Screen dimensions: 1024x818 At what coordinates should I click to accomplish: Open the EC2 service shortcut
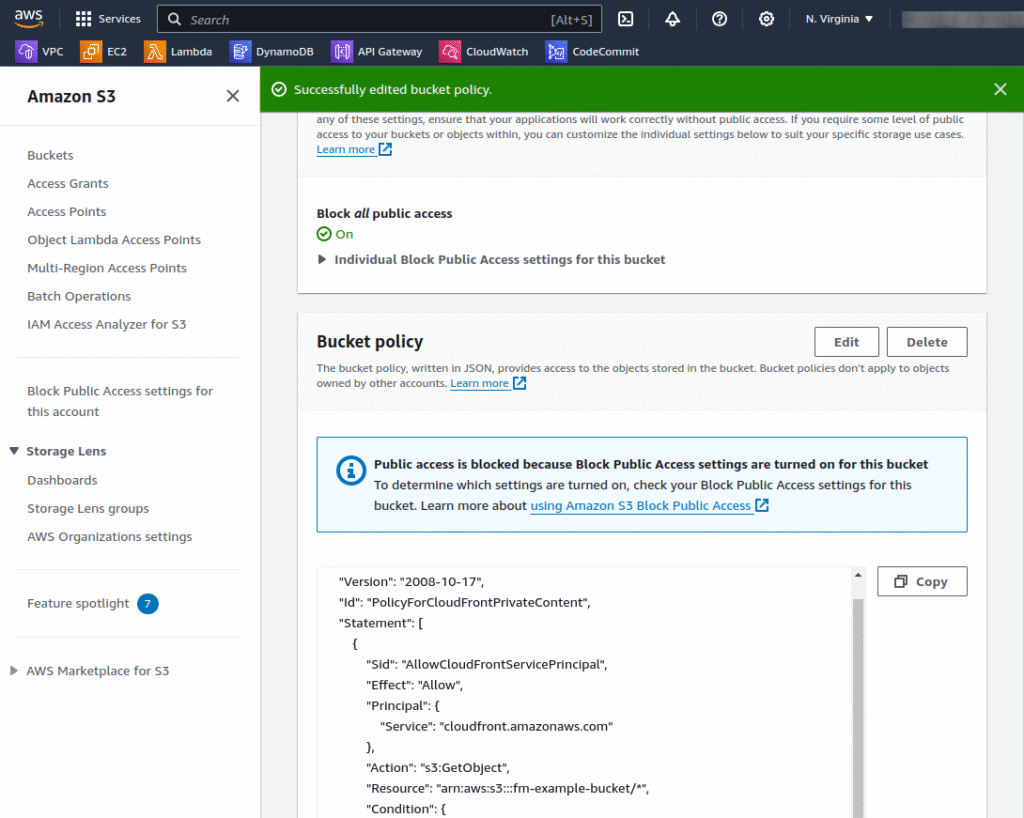pos(103,52)
